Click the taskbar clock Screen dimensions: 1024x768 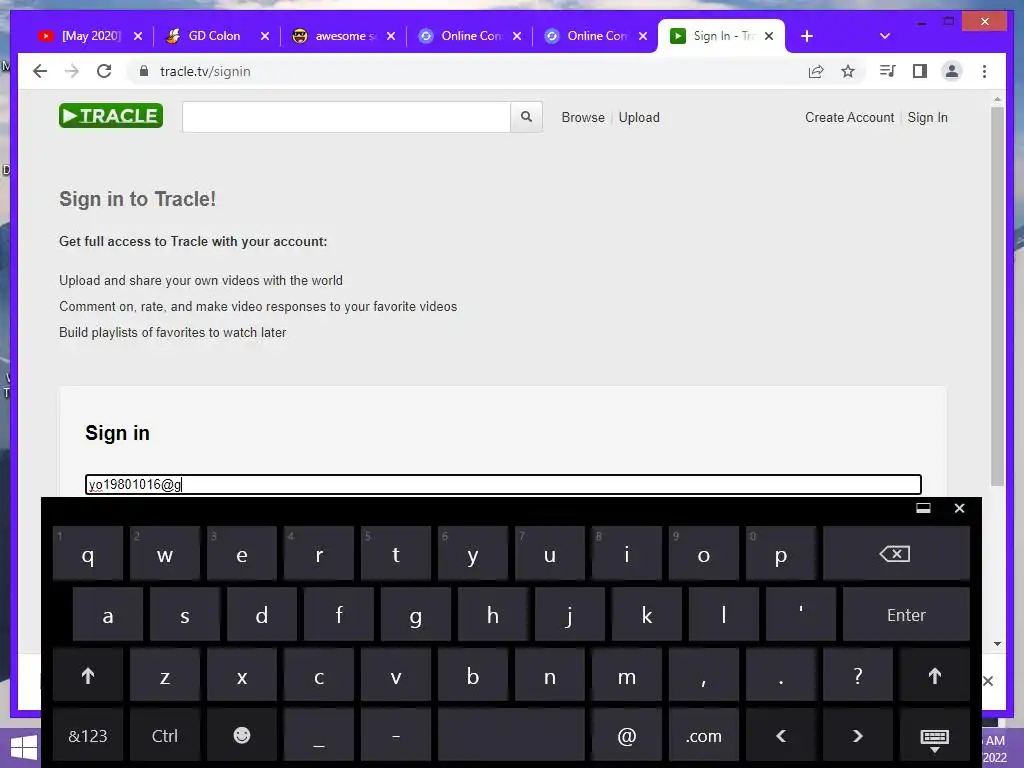coord(996,748)
